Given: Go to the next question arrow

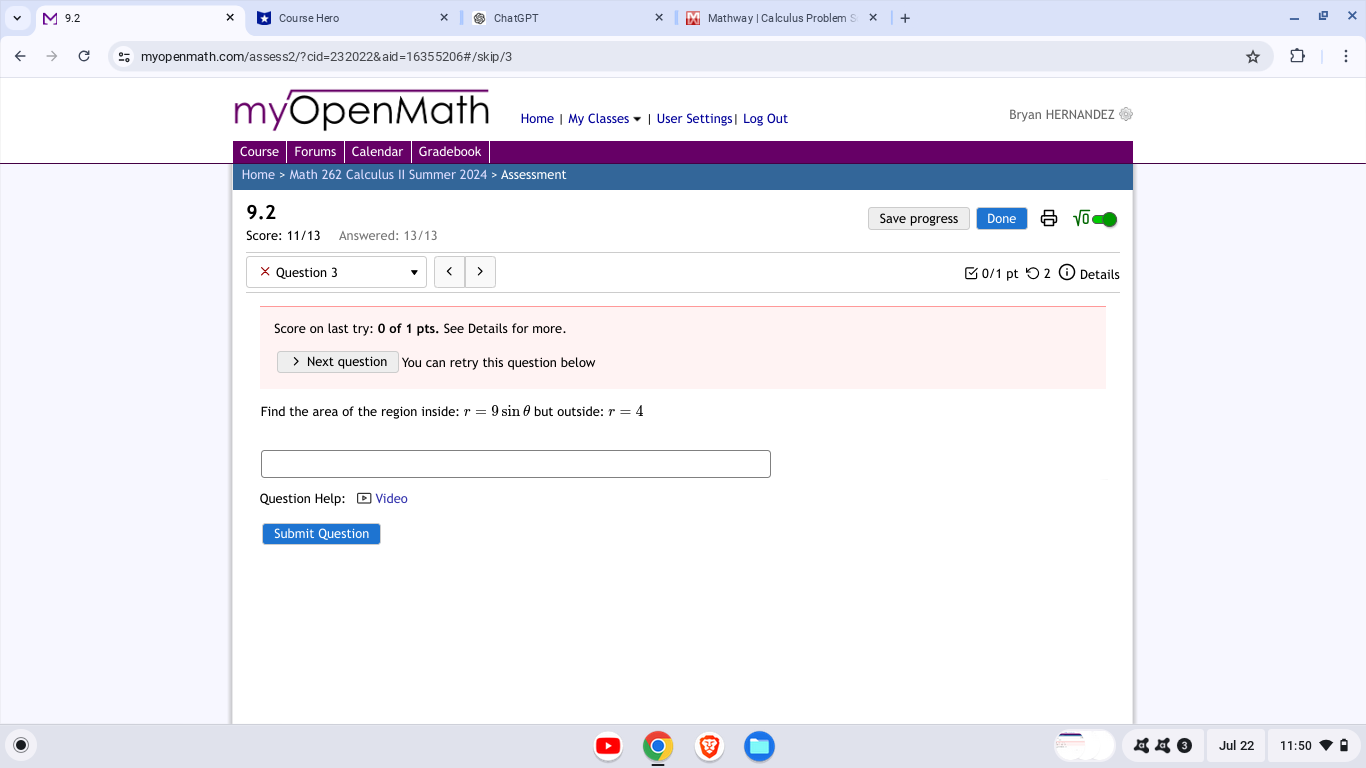Looking at the screenshot, I should coord(480,272).
